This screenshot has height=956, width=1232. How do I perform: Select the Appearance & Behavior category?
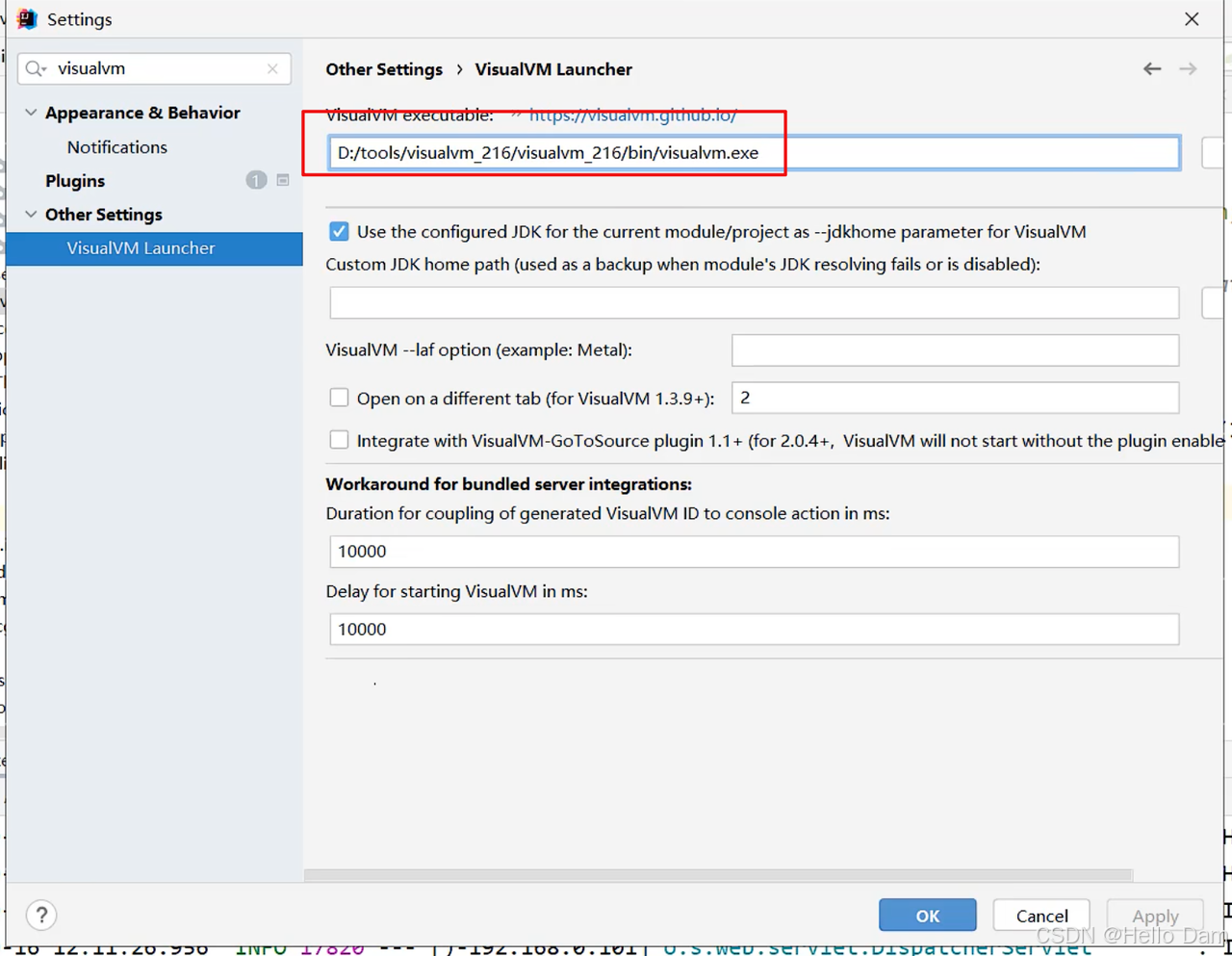coord(142,113)
